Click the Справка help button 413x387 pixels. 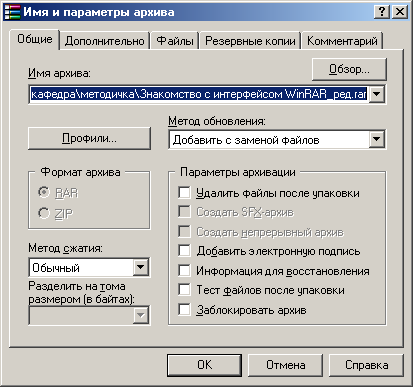(366, 365)
